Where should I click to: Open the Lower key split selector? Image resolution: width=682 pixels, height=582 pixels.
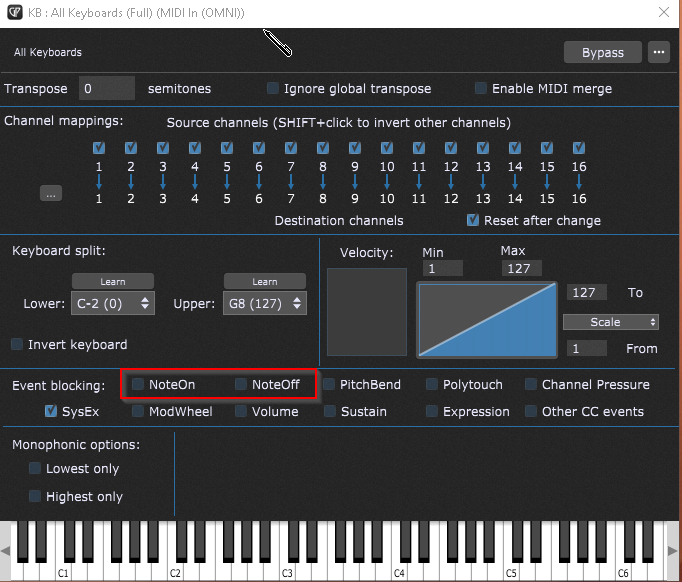(113, 303)
